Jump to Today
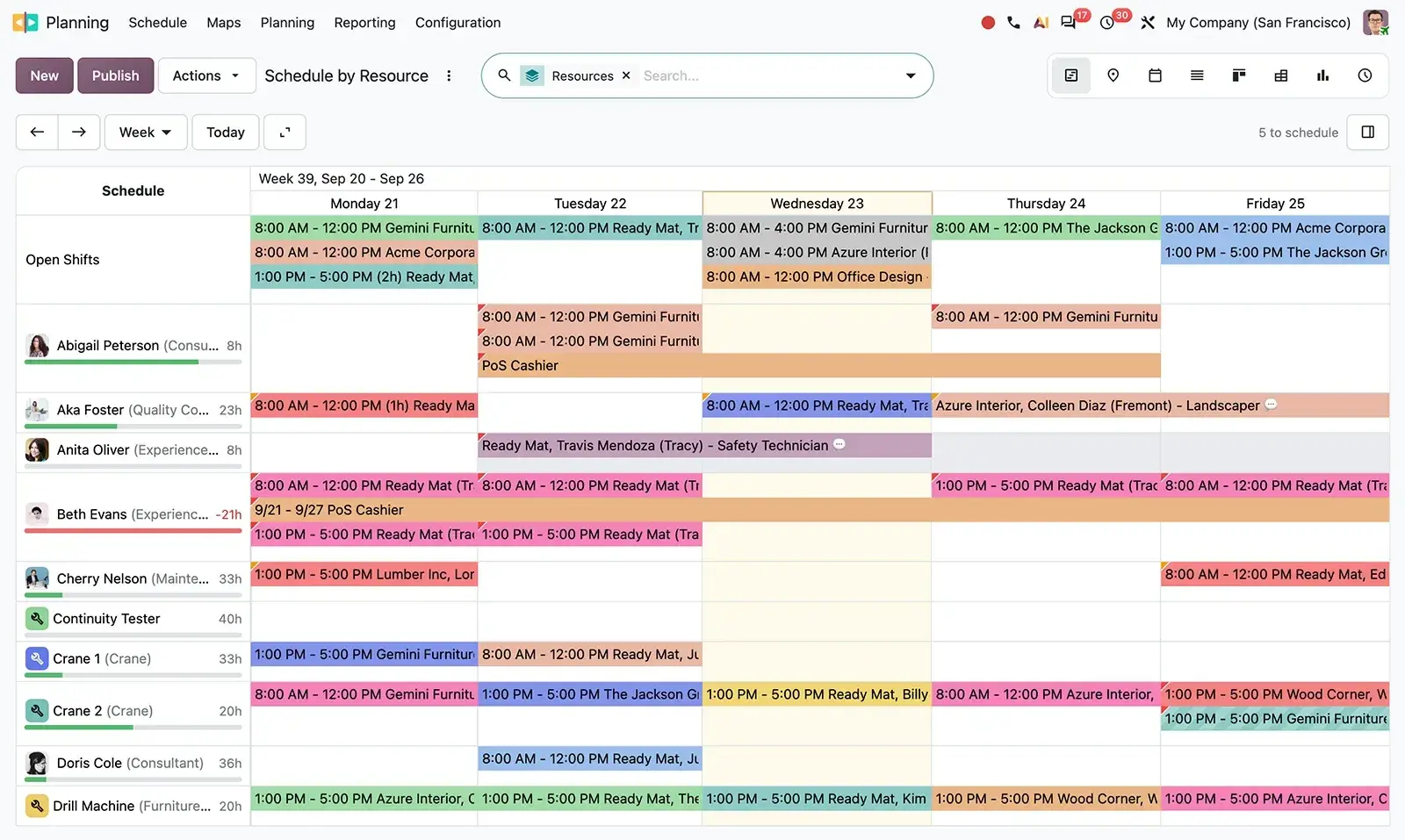Screen dimensions: 1405x840 (x=226, y=133)
